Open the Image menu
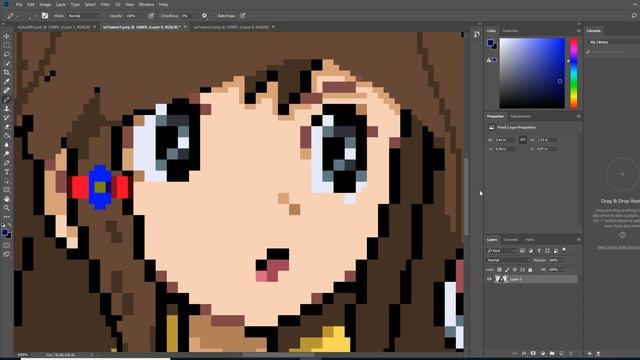Screen dimensions: 640x360 tap(45, 4)
